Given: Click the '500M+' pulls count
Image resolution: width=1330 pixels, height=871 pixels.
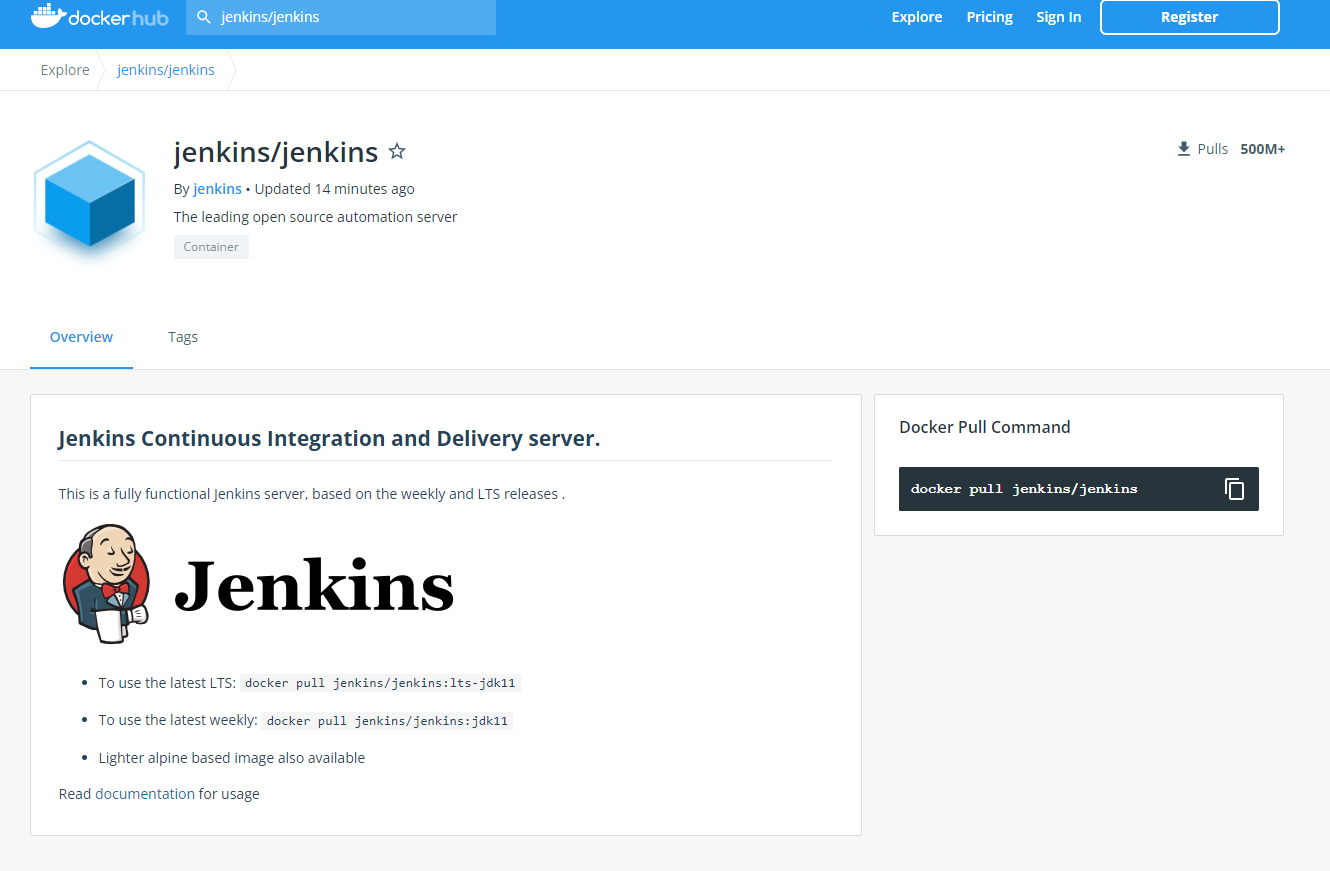Looking at the screenshot, I should (x=1263, y=149).
